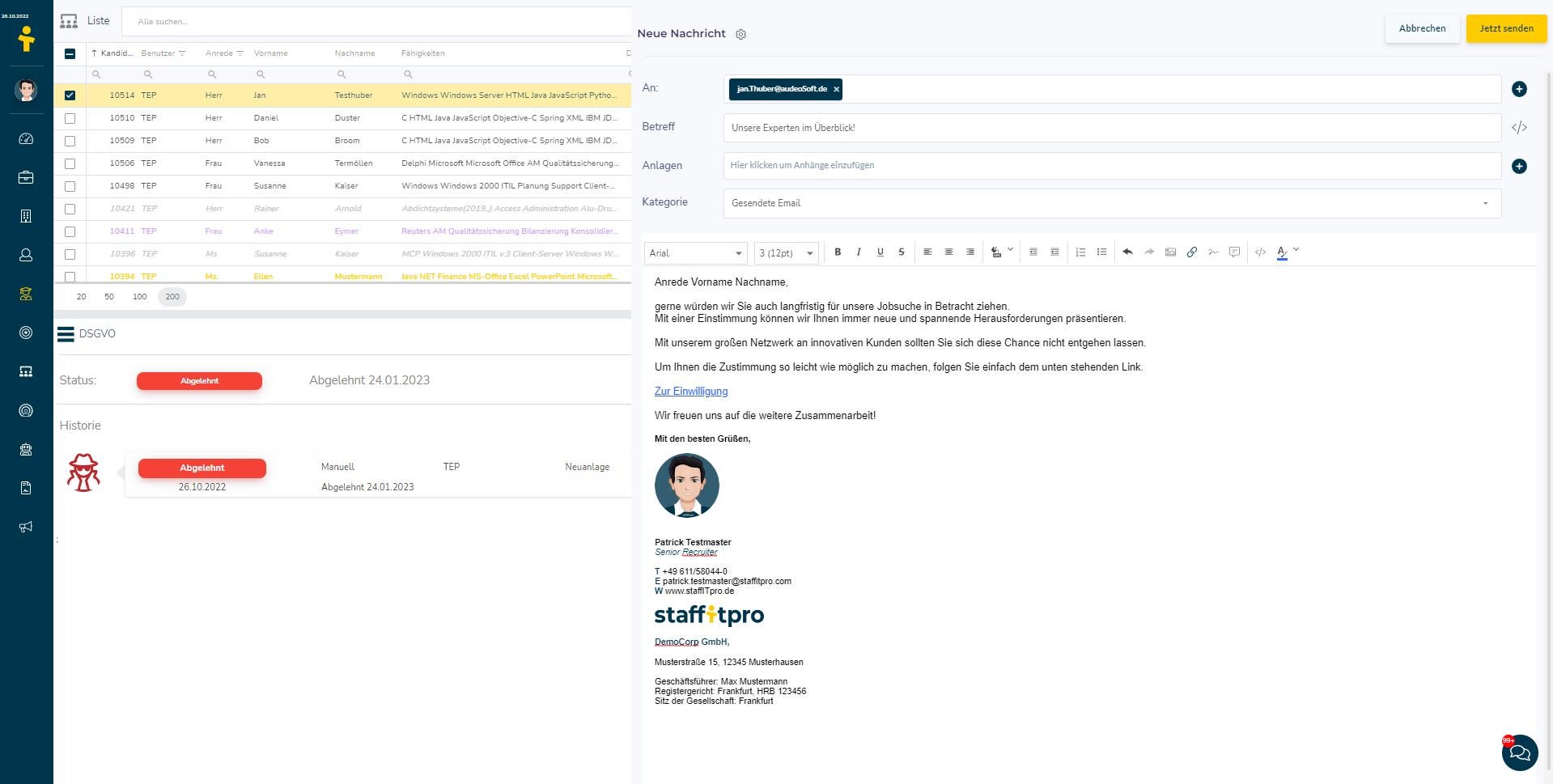This screenshot has height=784, width=1553.
Task: Check the row for Daniel Duster
Action: click(x=70, y=117)
